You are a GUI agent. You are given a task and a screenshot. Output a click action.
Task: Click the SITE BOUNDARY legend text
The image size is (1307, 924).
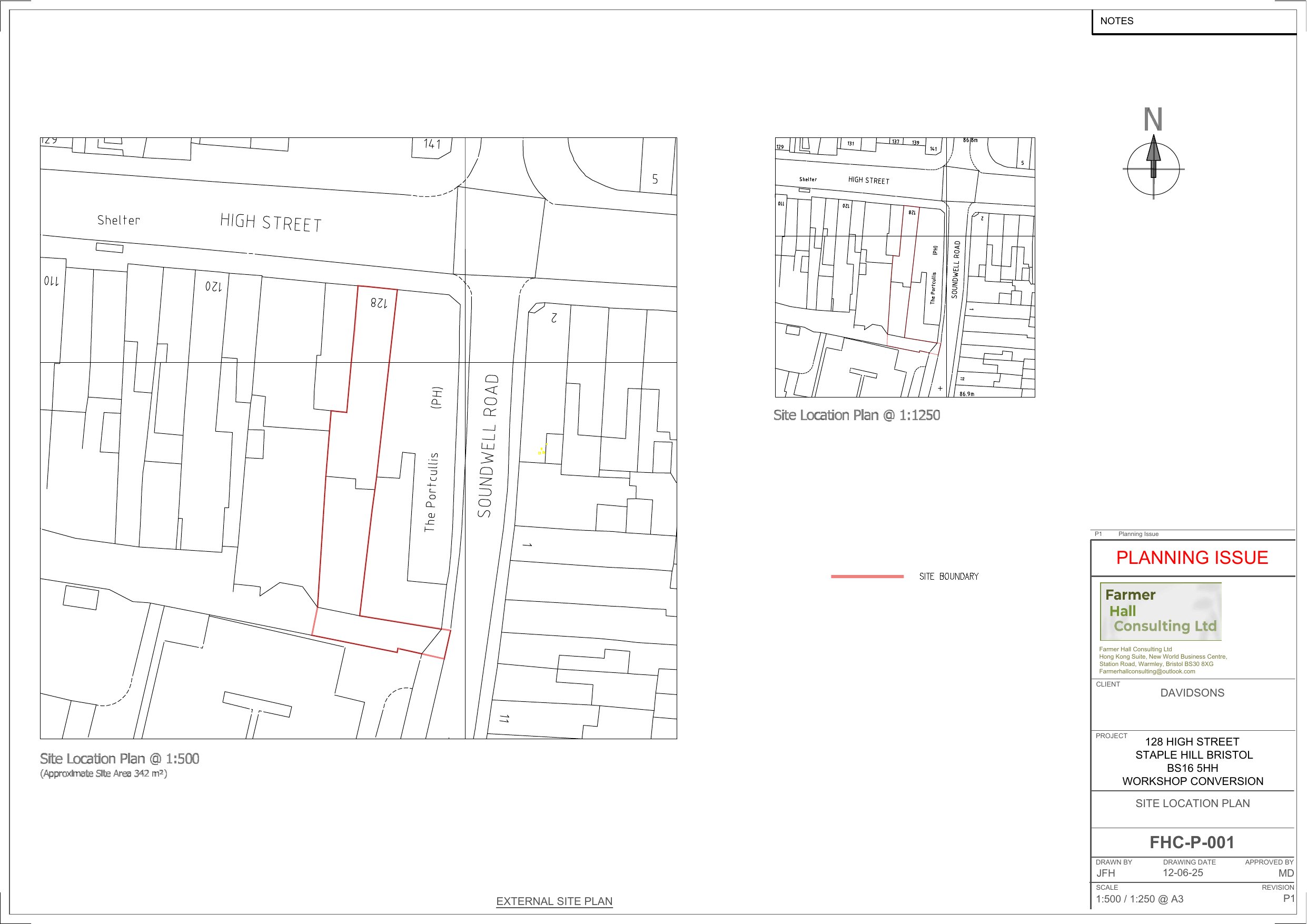tap(948, 577)
